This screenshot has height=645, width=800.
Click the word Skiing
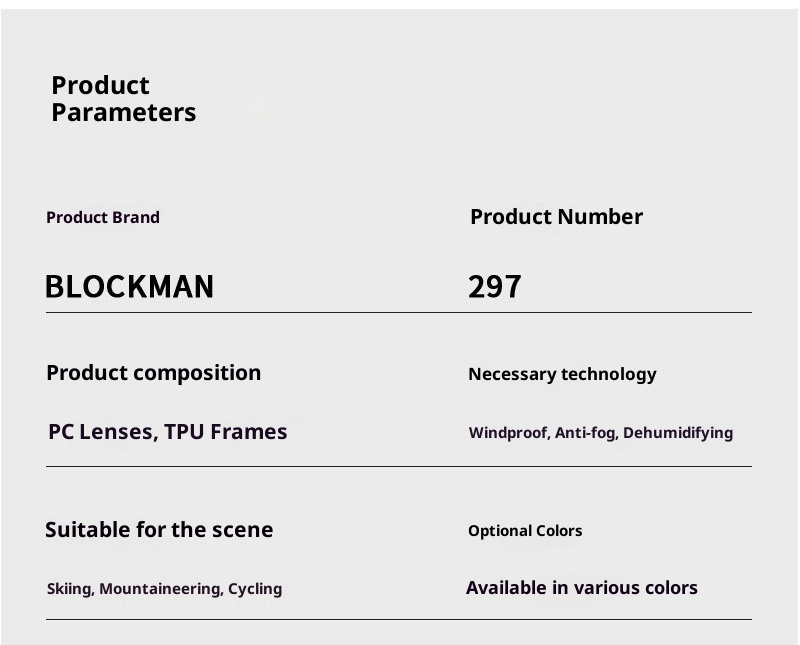tap(70, 589)
